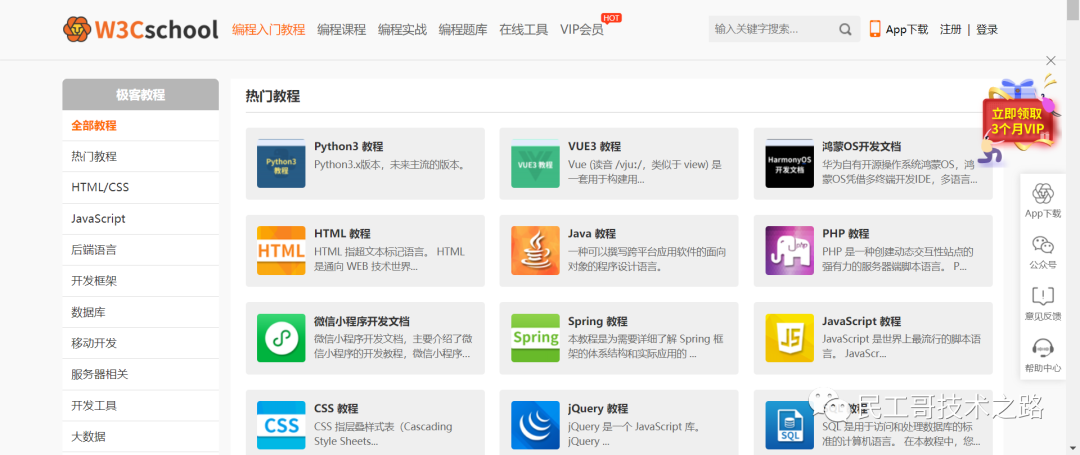Open the jQuery 教程 blue icon

[x=535, y=425]
